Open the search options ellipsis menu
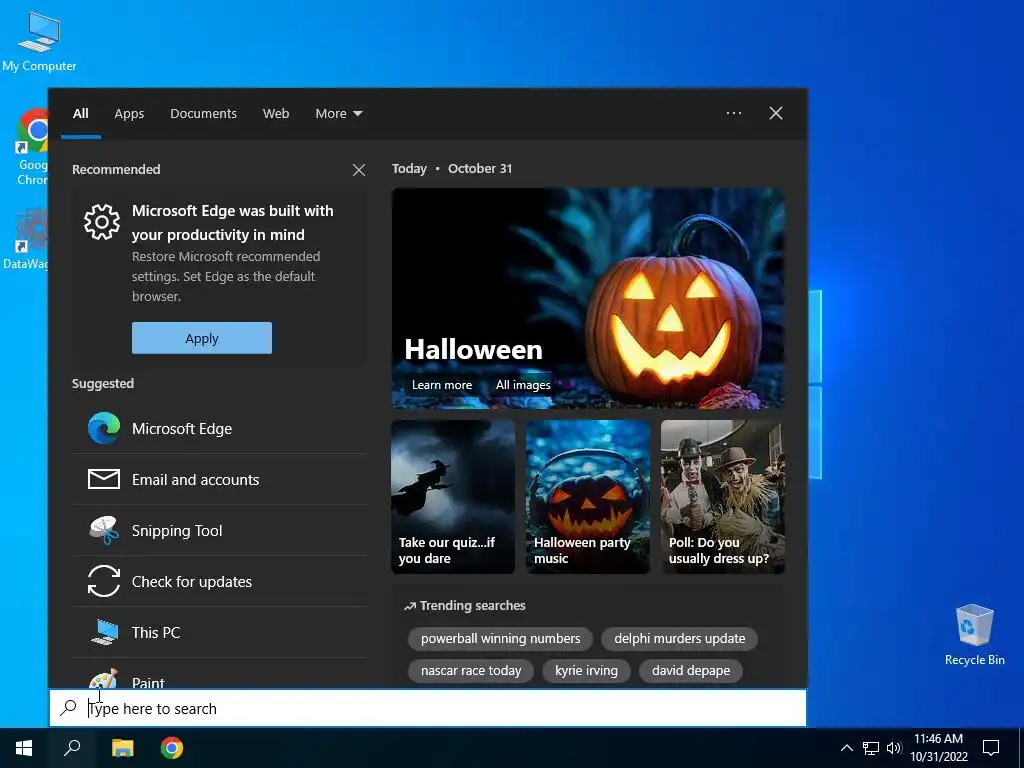 (x=734, y=113)
